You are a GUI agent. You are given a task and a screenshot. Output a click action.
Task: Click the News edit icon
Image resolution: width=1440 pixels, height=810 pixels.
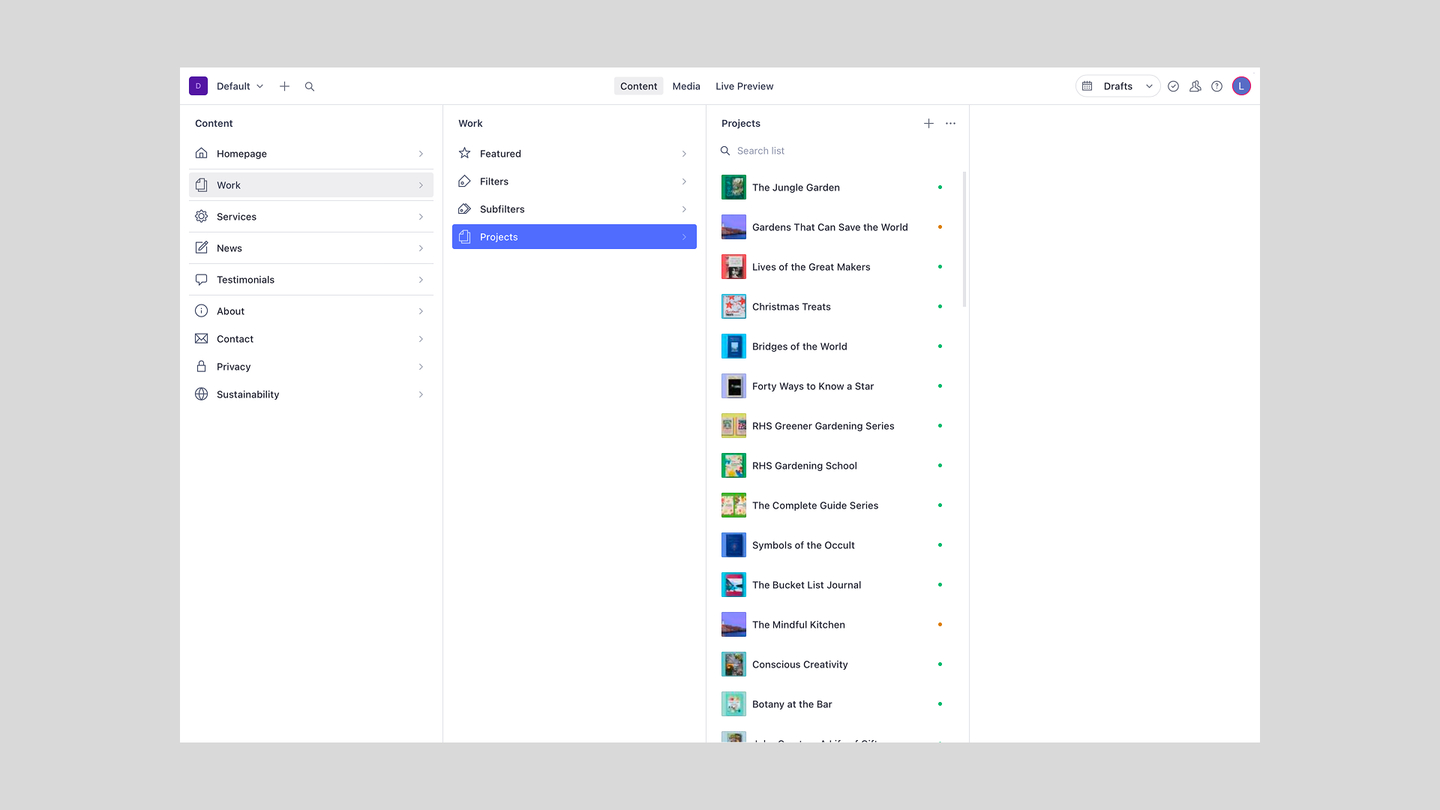(201, 248)
